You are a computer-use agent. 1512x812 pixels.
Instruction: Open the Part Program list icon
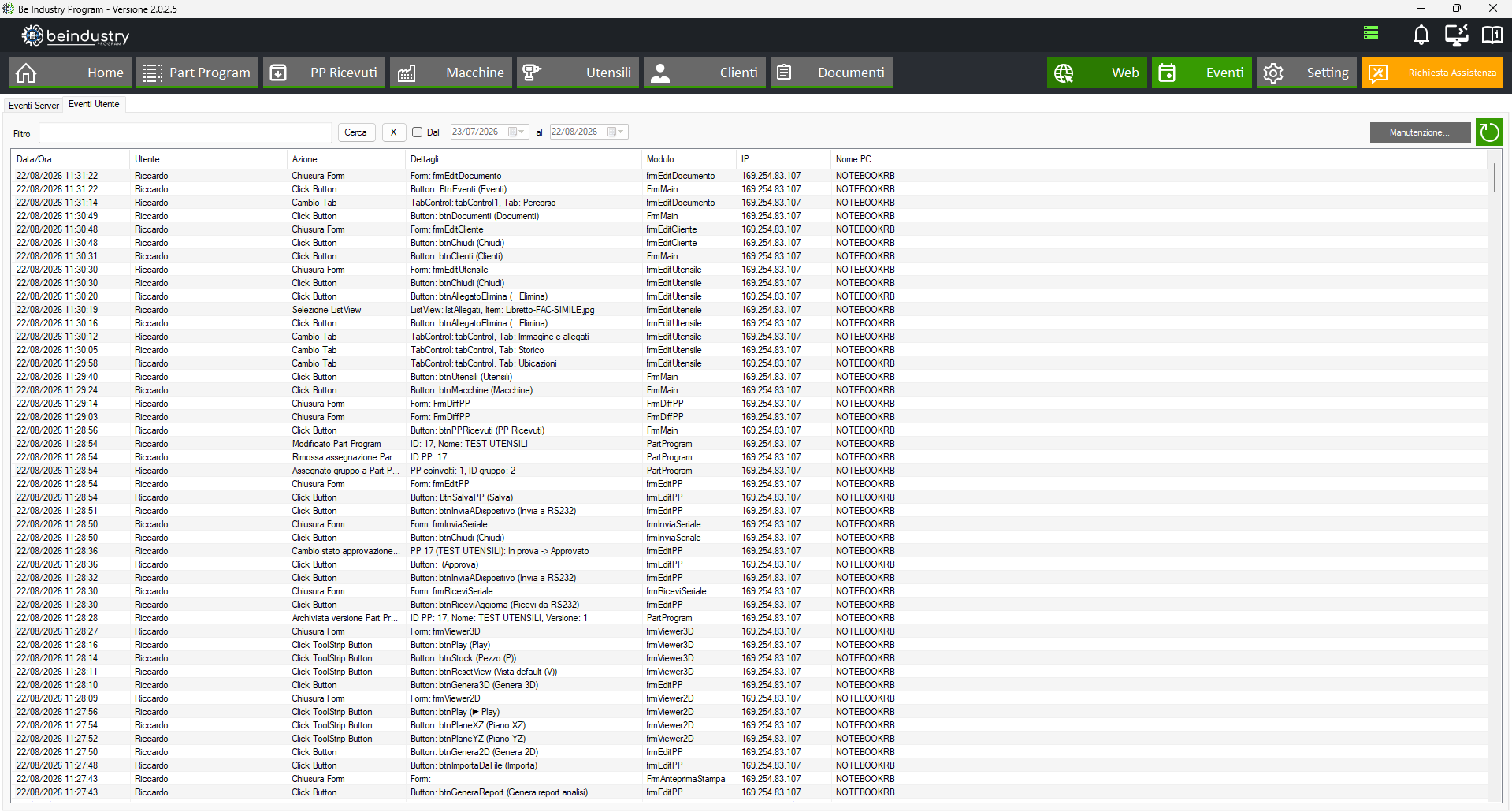tap(152, 73)
